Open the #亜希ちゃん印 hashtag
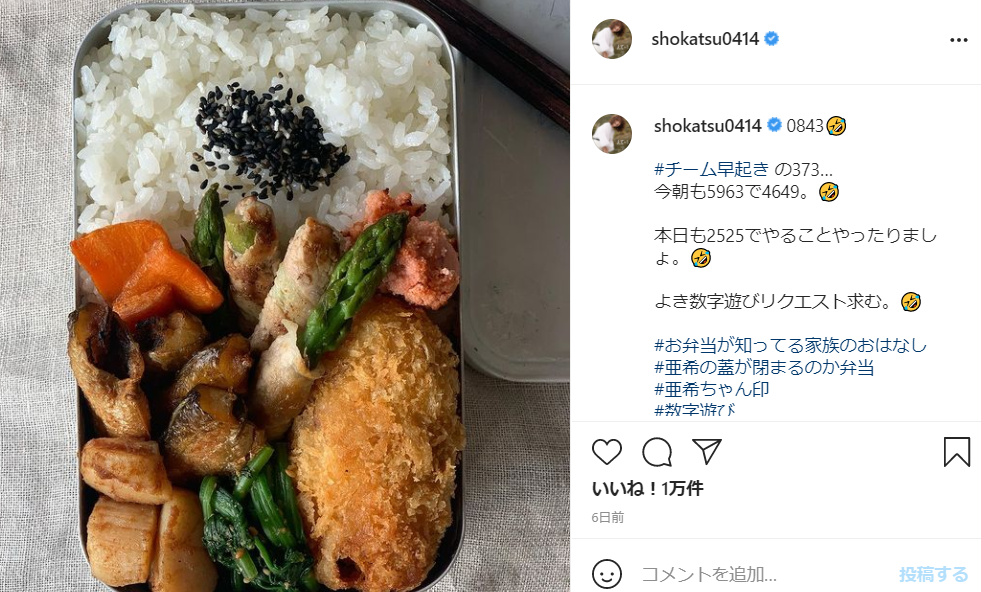Viewport: 981px width, 592px height. tap(711, 389)
